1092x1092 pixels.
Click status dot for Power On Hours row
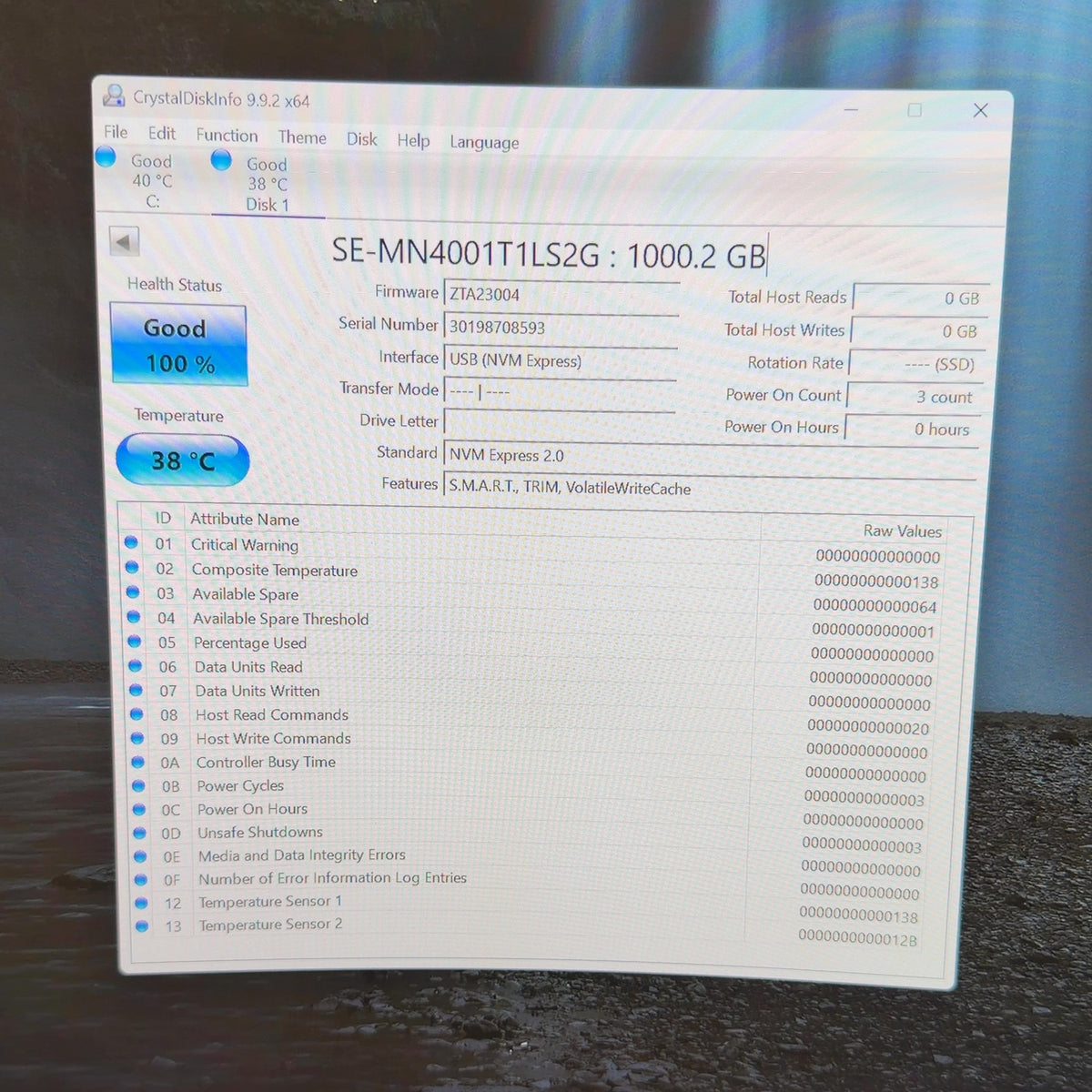pos(139,809)
